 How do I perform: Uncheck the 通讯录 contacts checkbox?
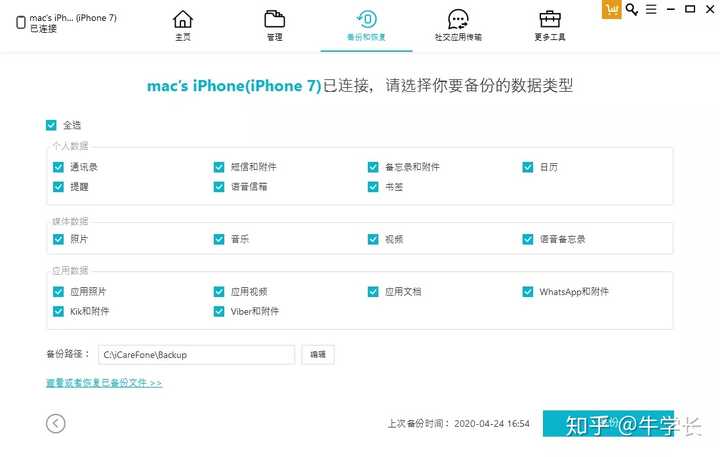point(58,167)
